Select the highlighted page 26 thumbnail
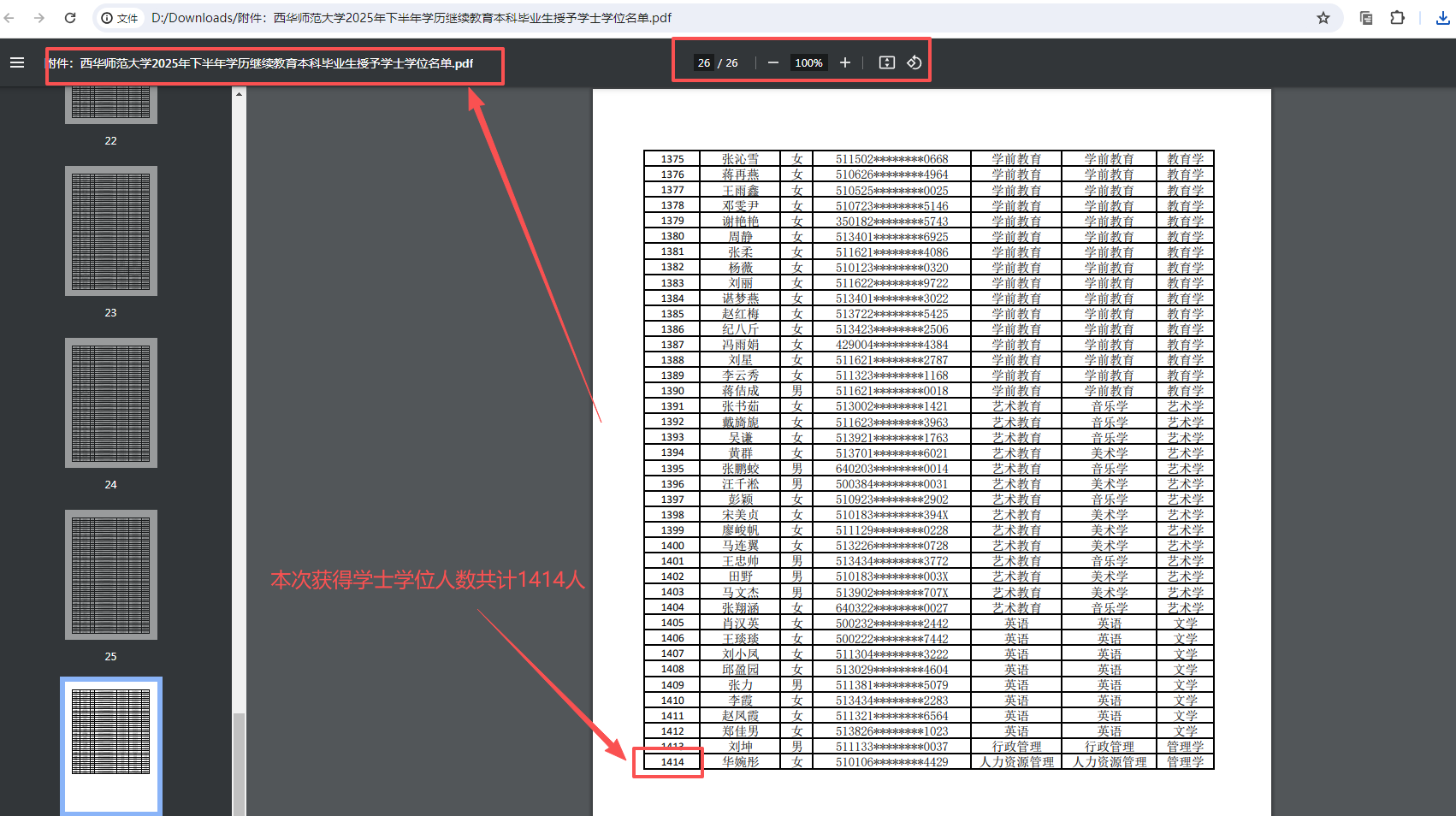The height and width of the screenshot is (816, 1456). click(111, 742)
